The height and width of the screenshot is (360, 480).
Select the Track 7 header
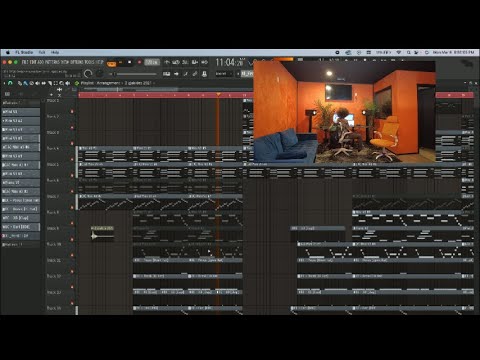pyautogui.click(x=60, y=202)
